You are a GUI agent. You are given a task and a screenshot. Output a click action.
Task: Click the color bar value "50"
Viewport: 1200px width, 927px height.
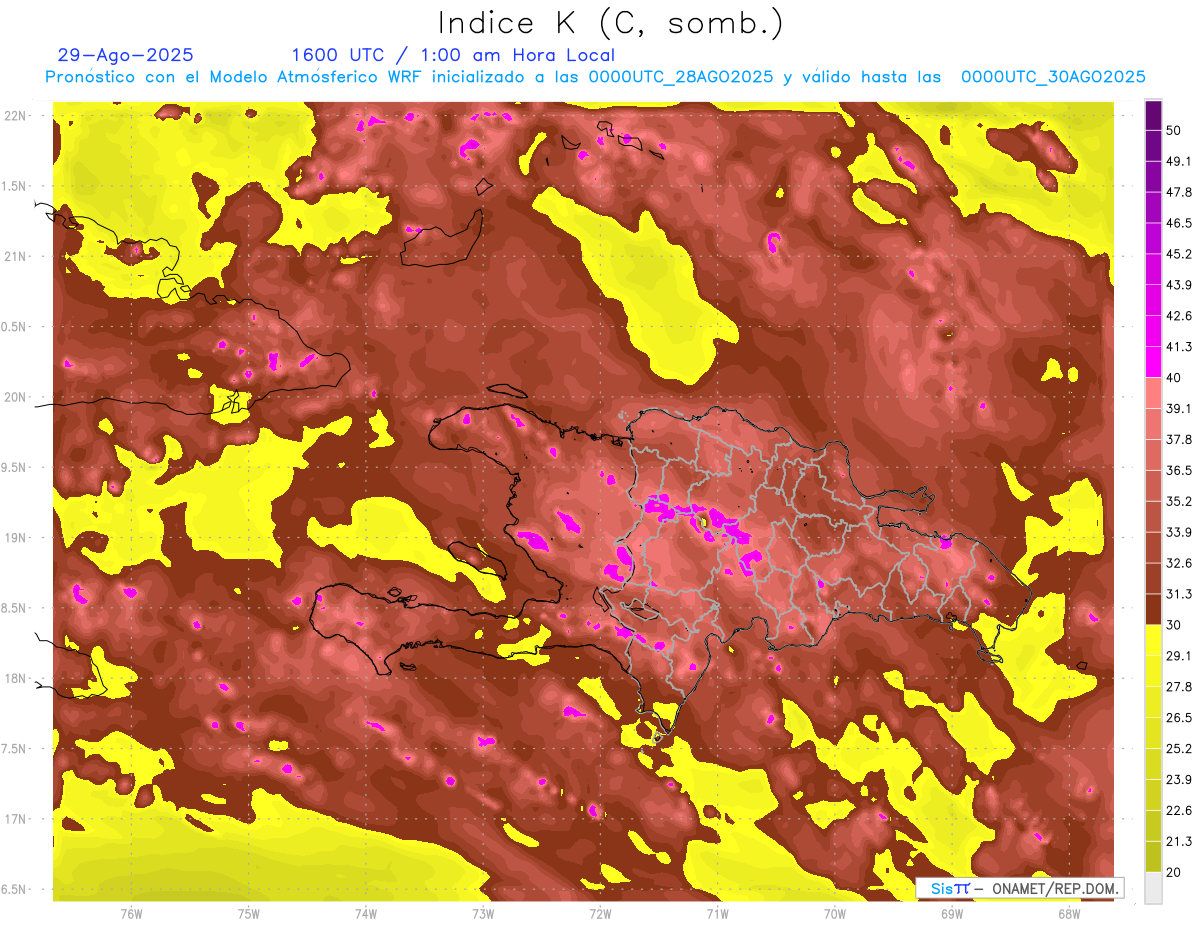tap(1173, 130)
